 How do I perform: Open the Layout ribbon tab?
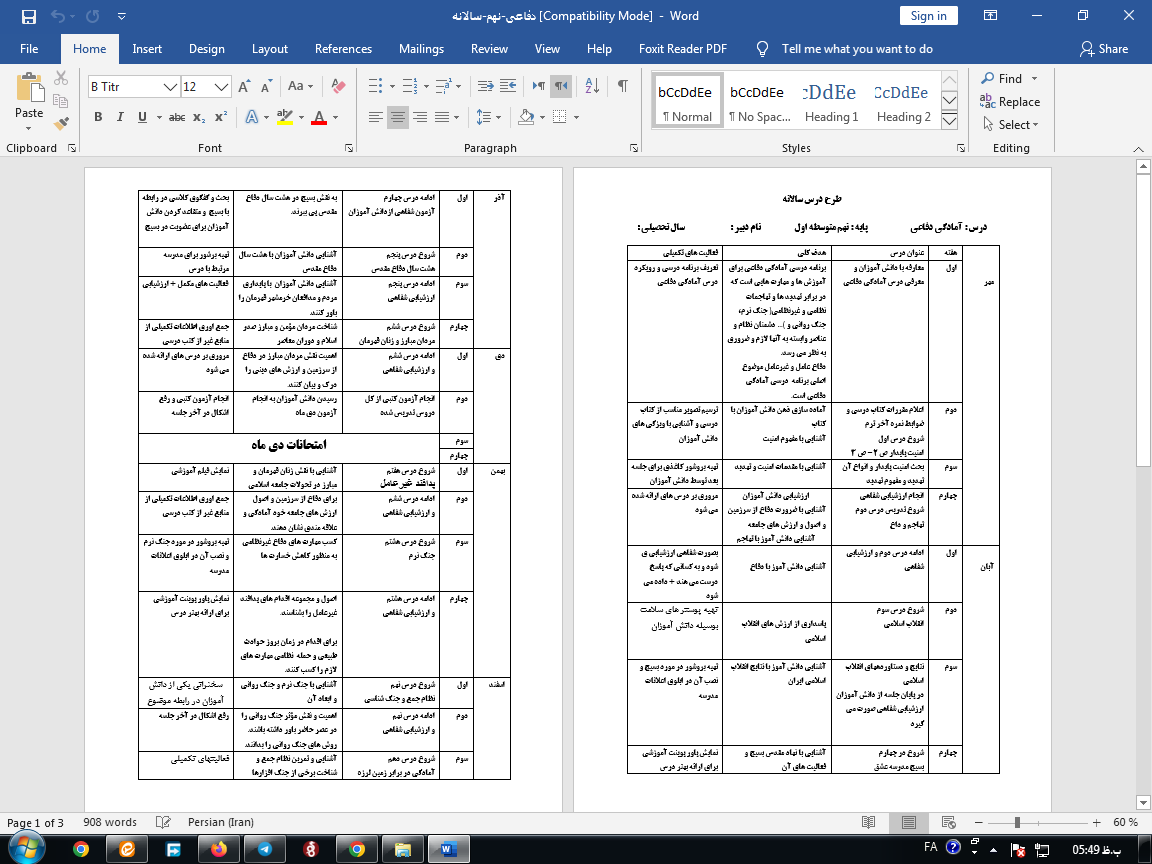click(x=270, y=49)
